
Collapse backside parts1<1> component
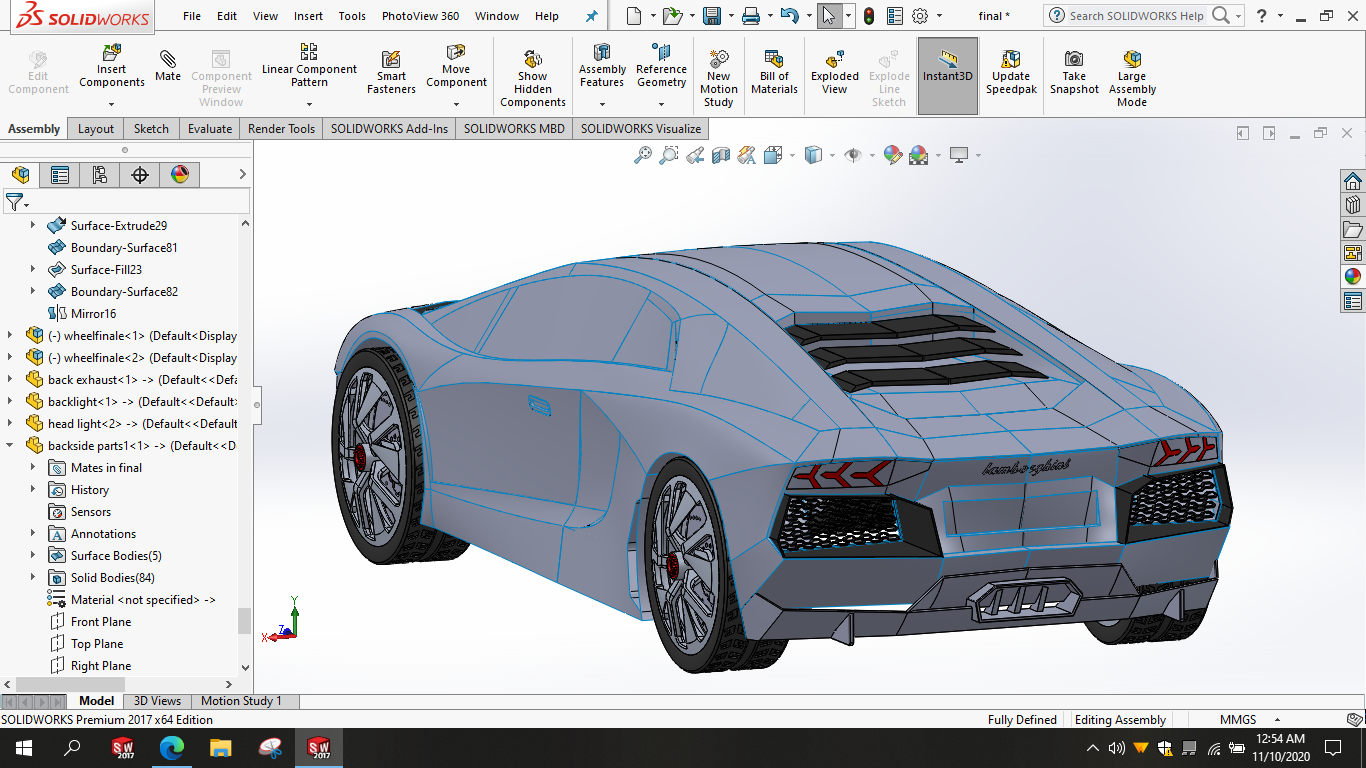[x=10, y=446]
